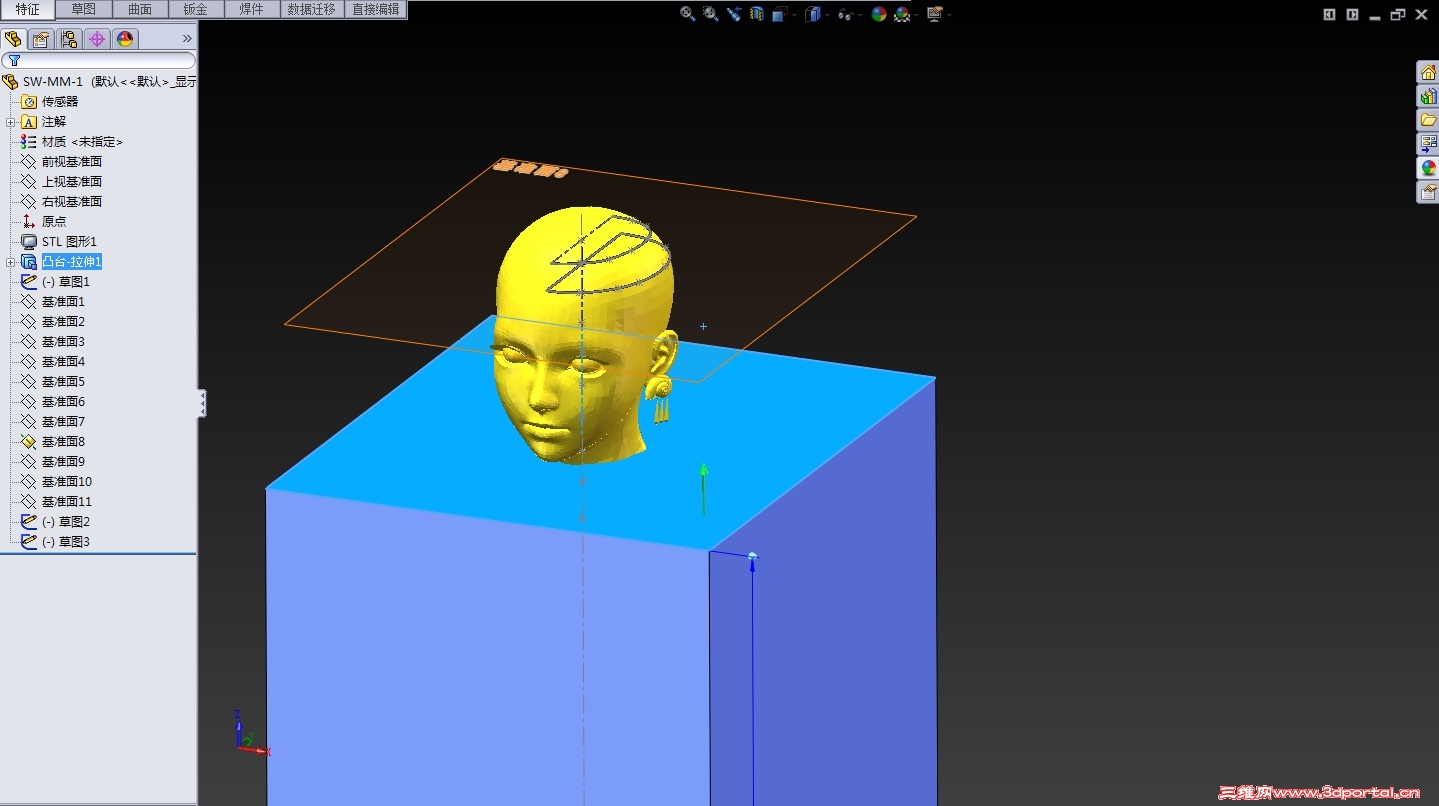Click the View Orientation icon
This screenshot has height=806, width=1439.
tap(780, 13)
